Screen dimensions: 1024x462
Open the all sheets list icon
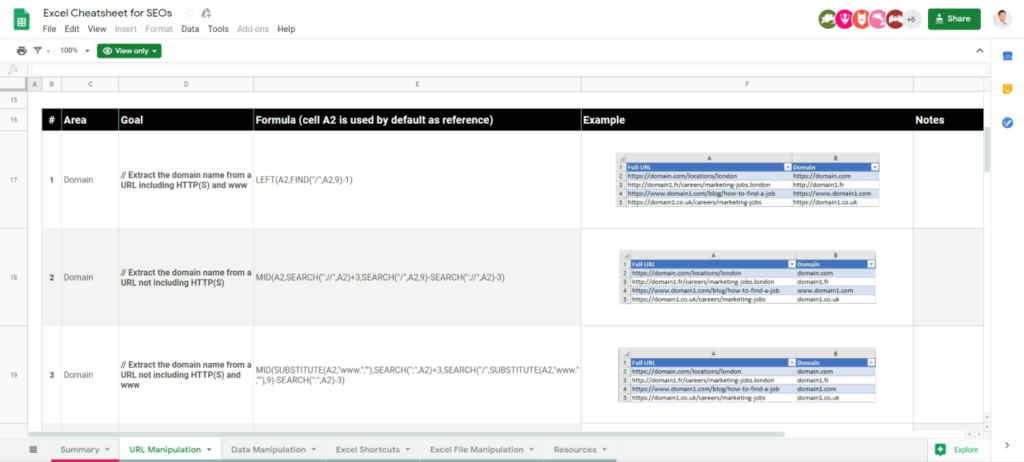[x=33, y=450]
